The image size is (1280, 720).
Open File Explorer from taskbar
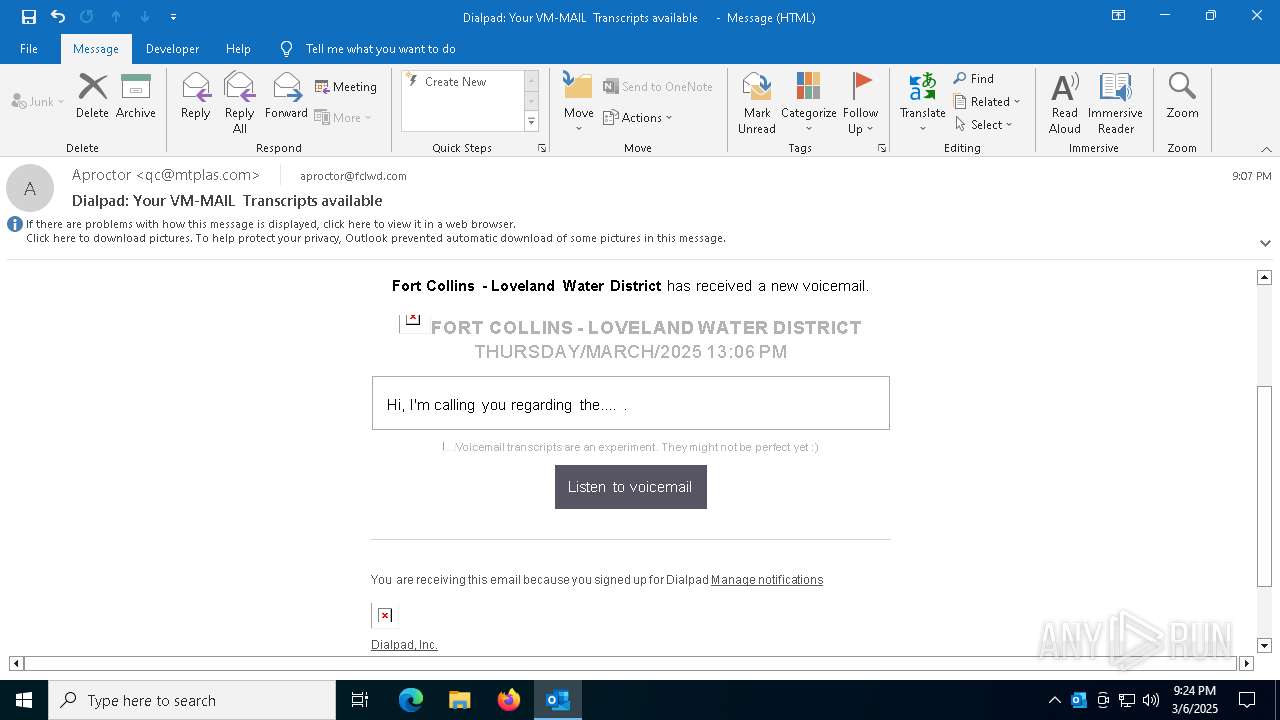(460, 700)
